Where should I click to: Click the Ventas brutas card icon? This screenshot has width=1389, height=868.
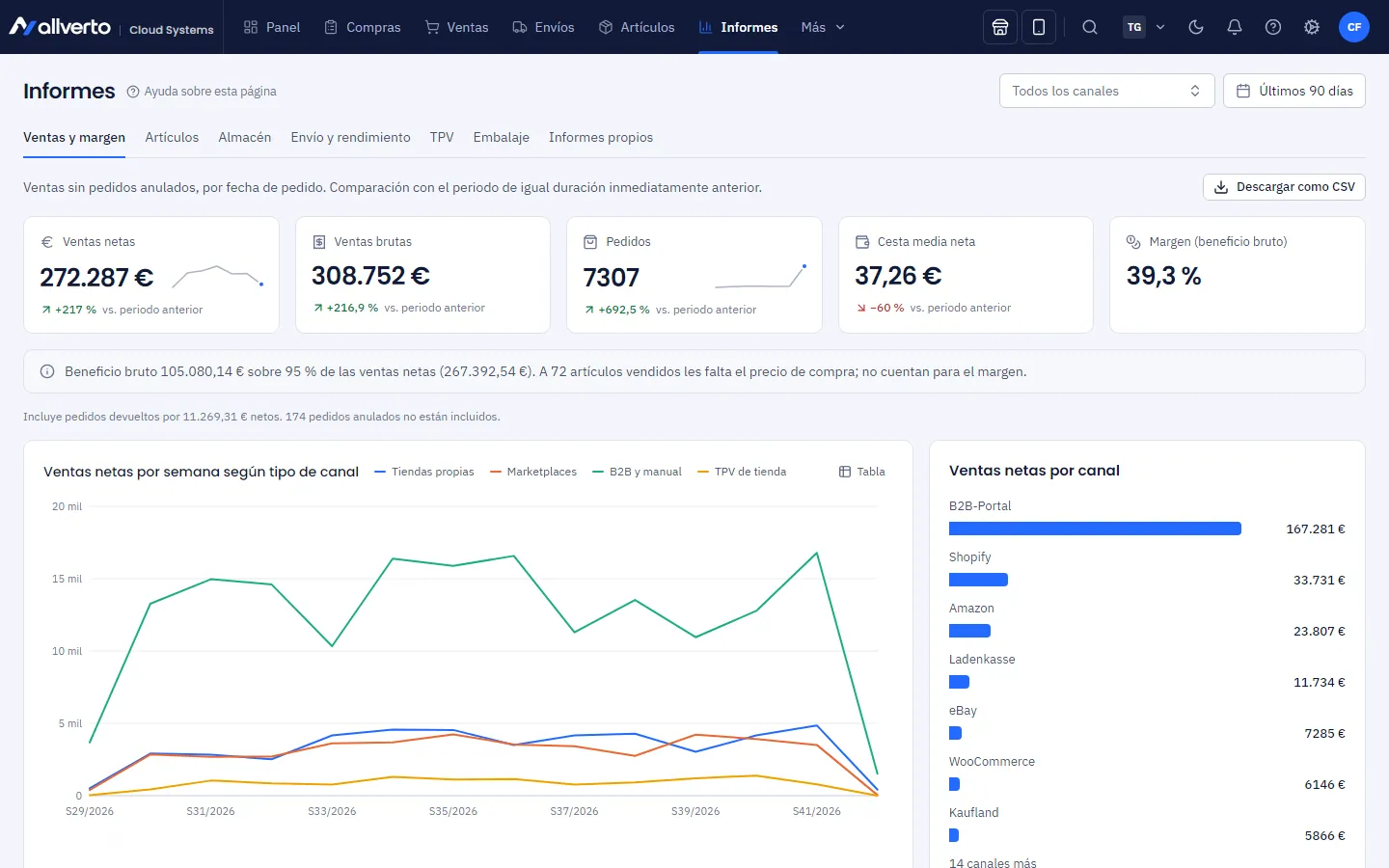point(319,242)
